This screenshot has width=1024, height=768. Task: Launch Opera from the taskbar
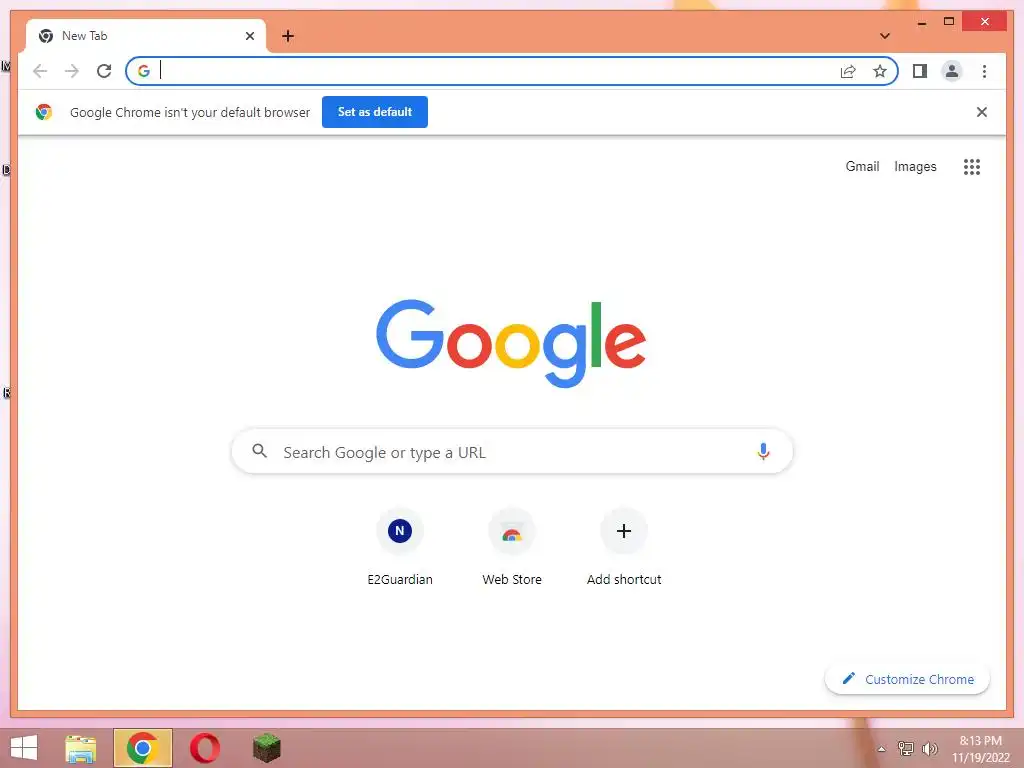click(x=204, y=748)
